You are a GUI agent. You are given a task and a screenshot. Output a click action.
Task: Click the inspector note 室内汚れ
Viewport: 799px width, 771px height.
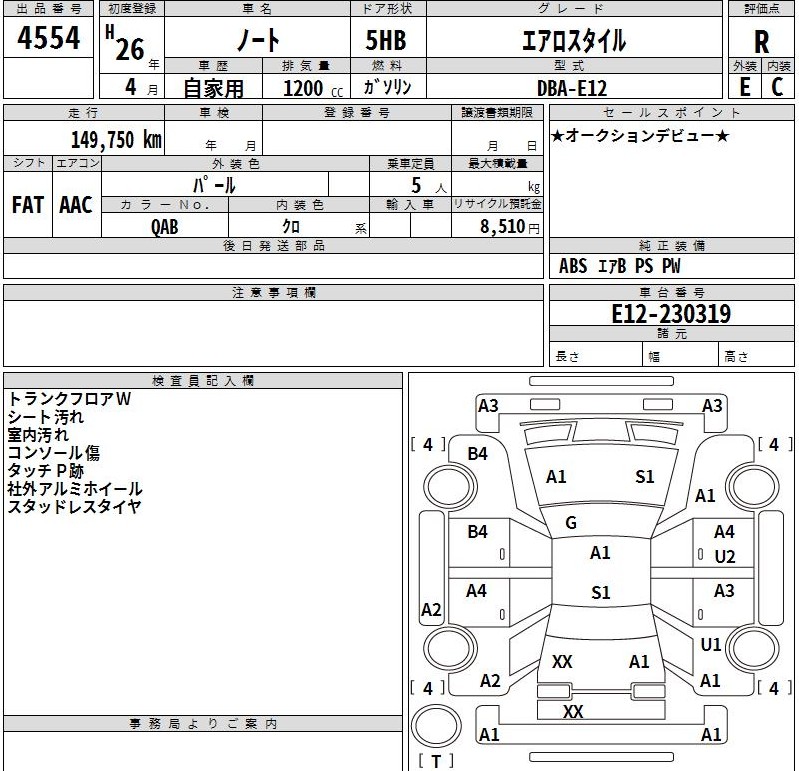point(38,435)
